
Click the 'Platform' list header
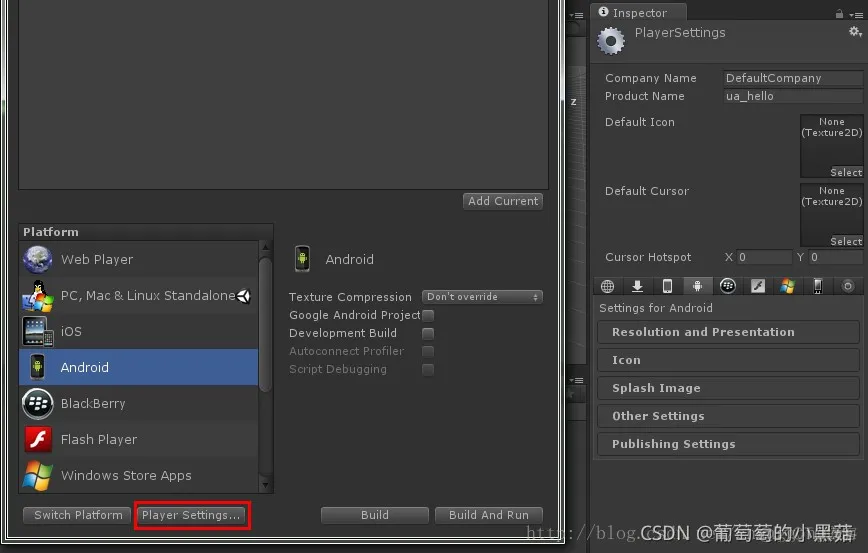146,232
